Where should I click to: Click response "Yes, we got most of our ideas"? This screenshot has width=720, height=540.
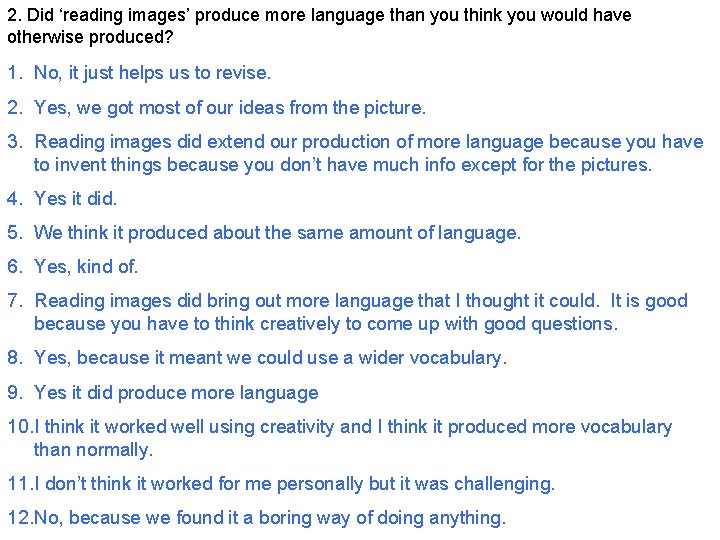(230, 107)
